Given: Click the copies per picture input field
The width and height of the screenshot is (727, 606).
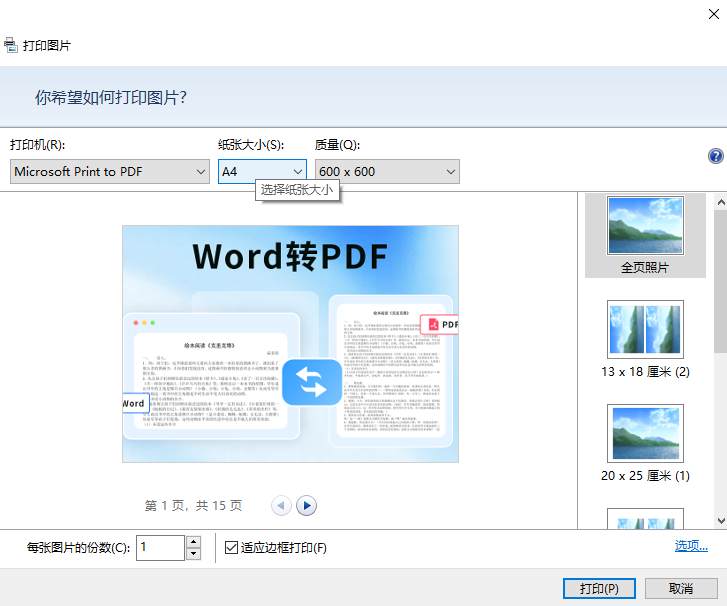Looking at the screenshot, I should 160,548.
